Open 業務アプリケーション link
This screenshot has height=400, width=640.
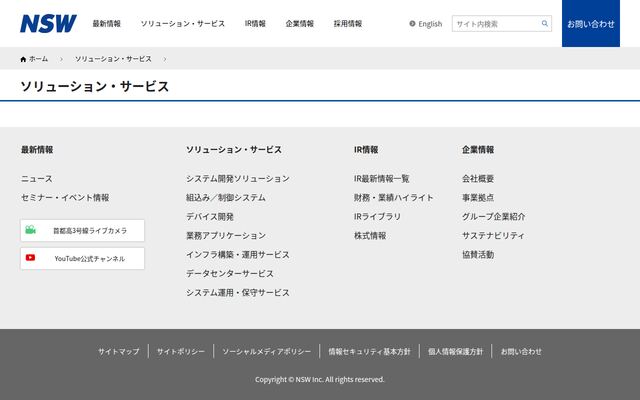coord(226,236)
